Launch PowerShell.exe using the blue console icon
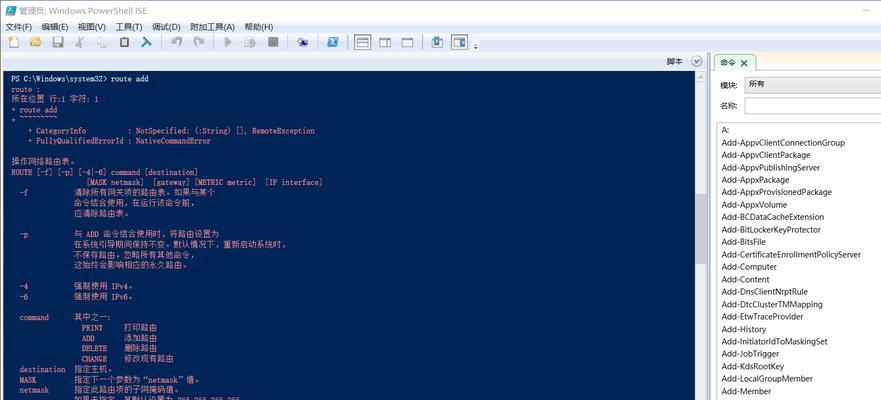Viewport: 881px width, 400px height. tap(333, 42)
